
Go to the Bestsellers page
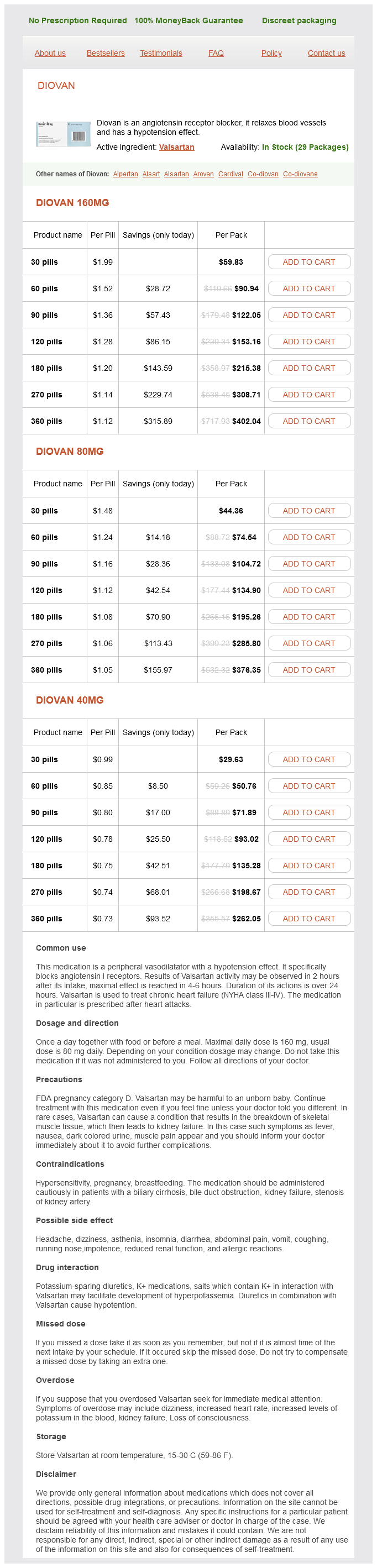(x=106, y=54)
